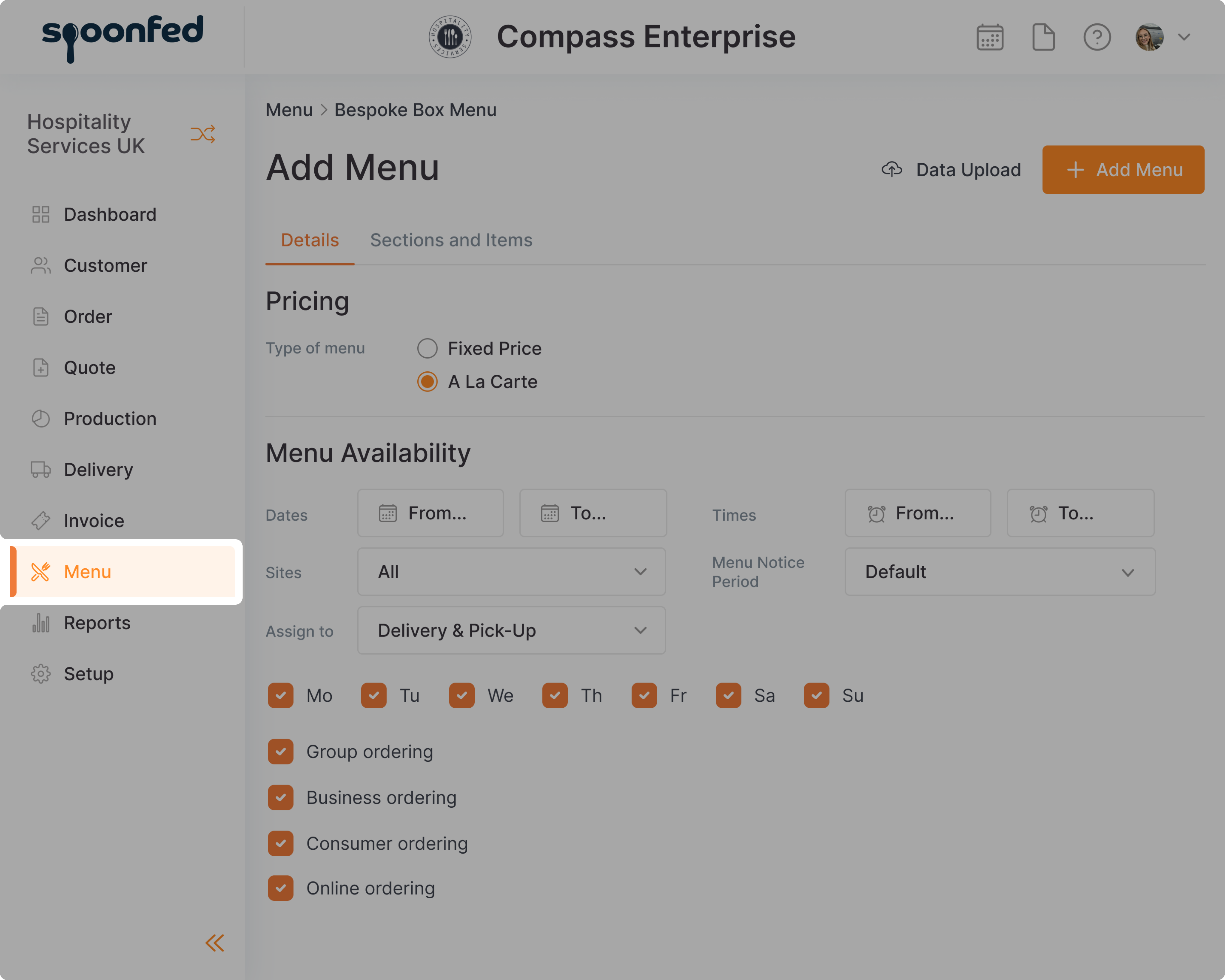The width and height of the screenshot is (1225, 980).
Task: Expand the Menu Notice Period dropdown
Action: click(x=1000, y=572)
